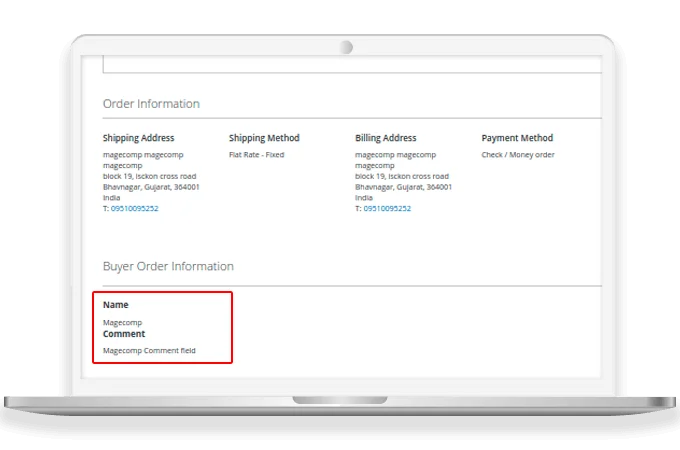Select the 'Magecomp' name value
Screen dimensions: 680x450
tap(122, 323)
